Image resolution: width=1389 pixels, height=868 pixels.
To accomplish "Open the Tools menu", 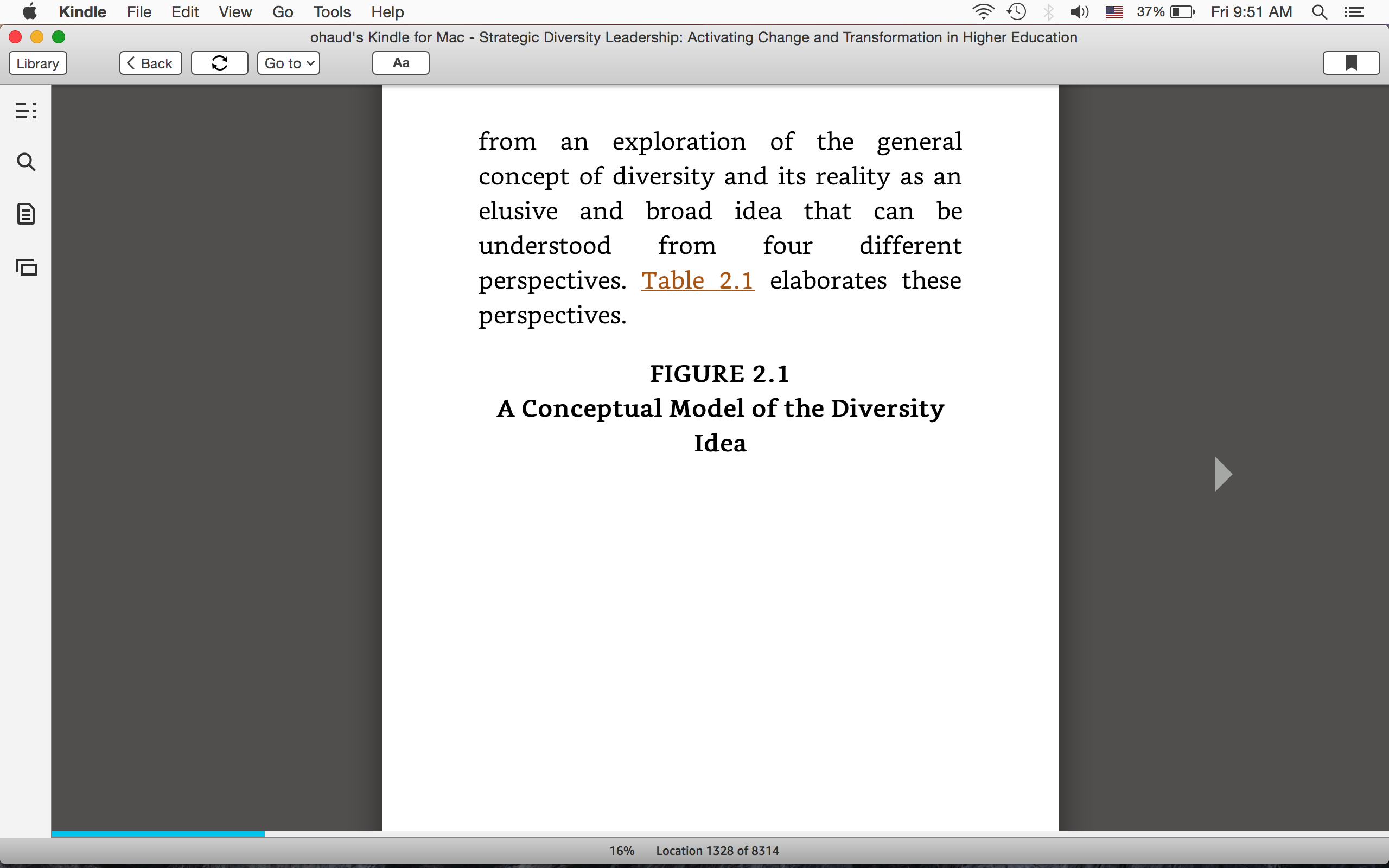I will tap(332, 12).
